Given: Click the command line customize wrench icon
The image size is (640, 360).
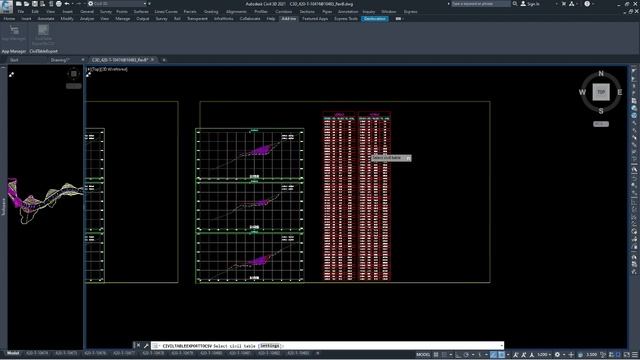Looking at the screenshot, I should pos(146,345).
